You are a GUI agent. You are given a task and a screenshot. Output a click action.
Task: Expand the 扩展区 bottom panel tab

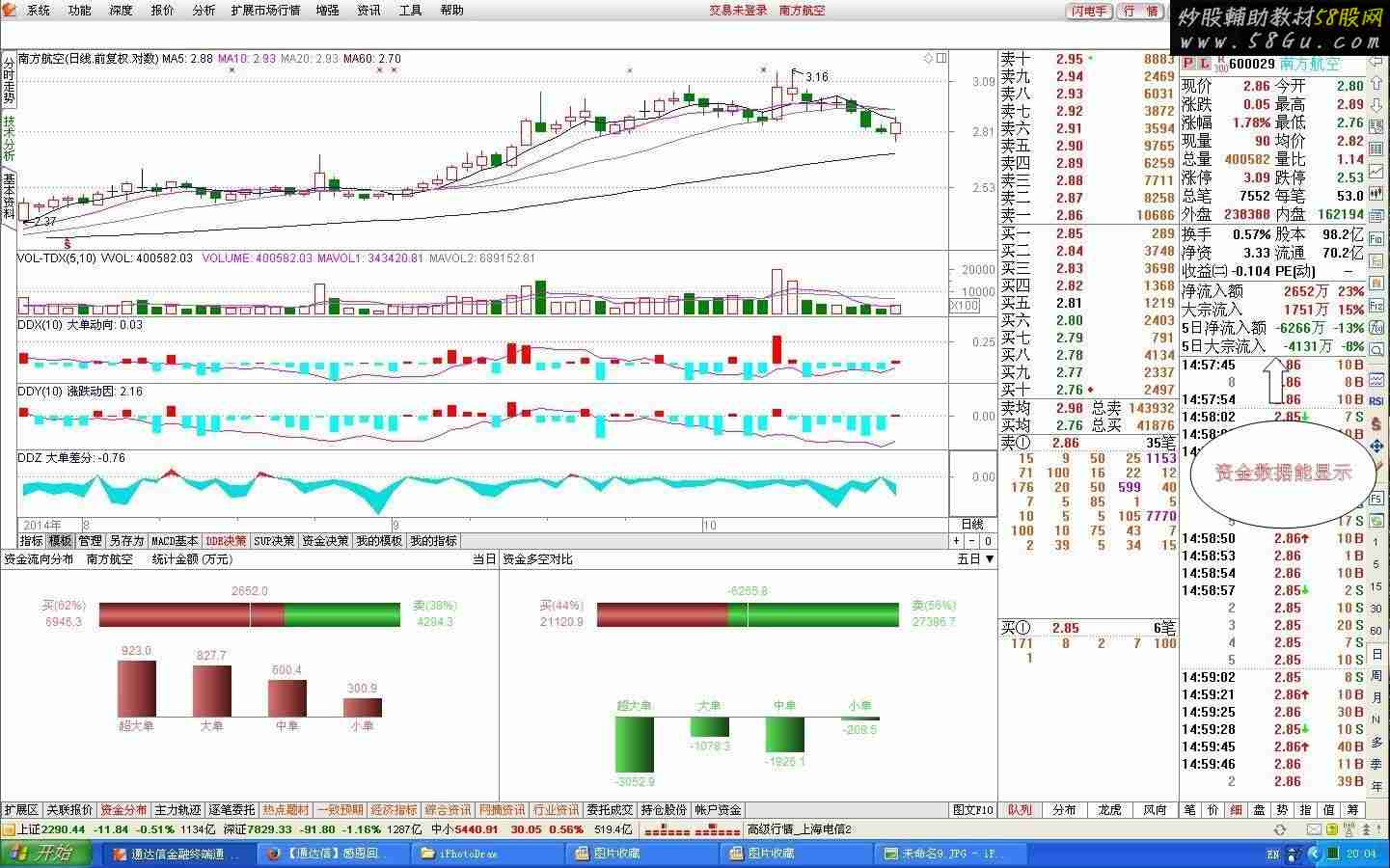pyautogui.click(x=21, y=810)
